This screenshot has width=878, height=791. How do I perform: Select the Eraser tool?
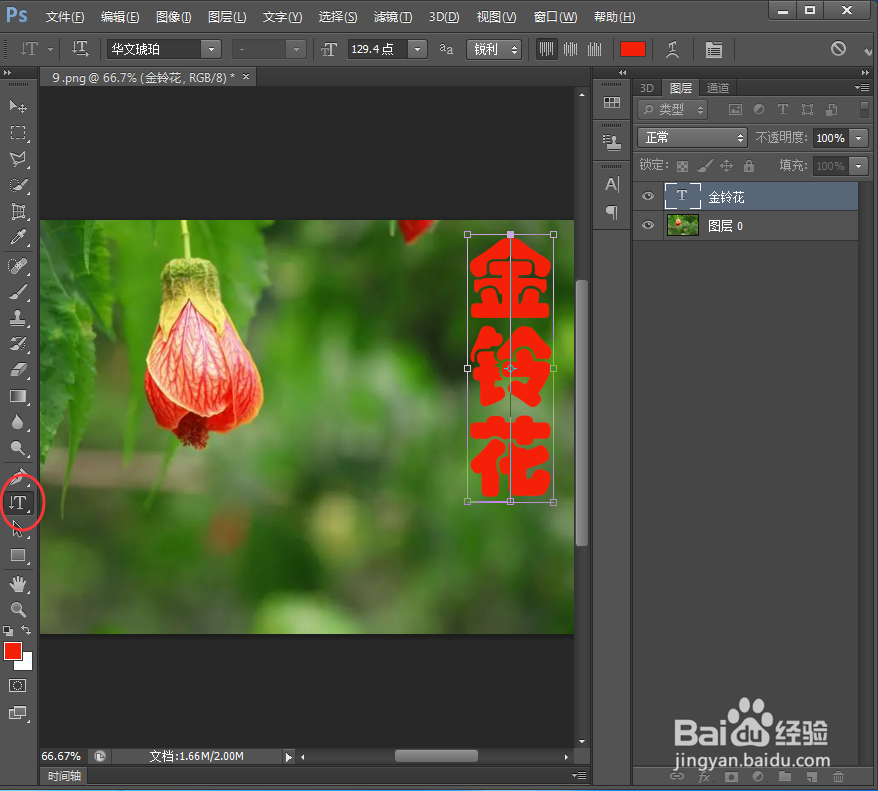tap(18, 370)
